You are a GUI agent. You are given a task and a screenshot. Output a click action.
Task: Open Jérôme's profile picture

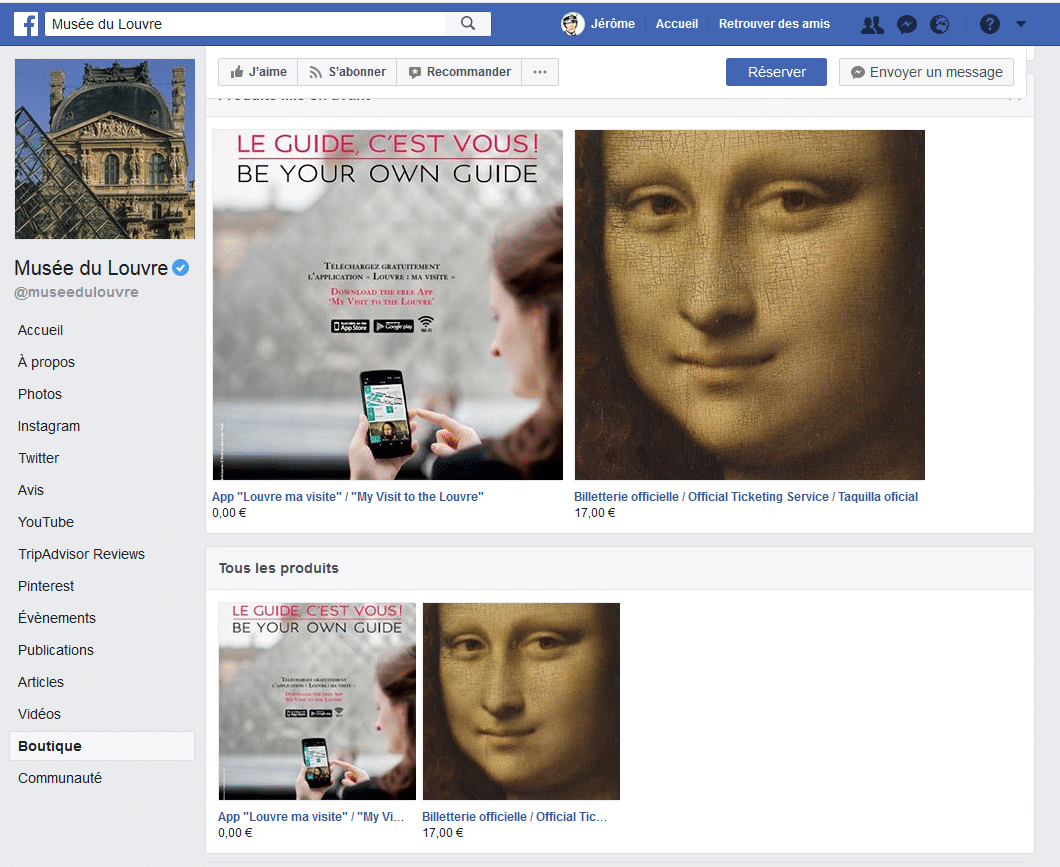(x=573, y=24)
